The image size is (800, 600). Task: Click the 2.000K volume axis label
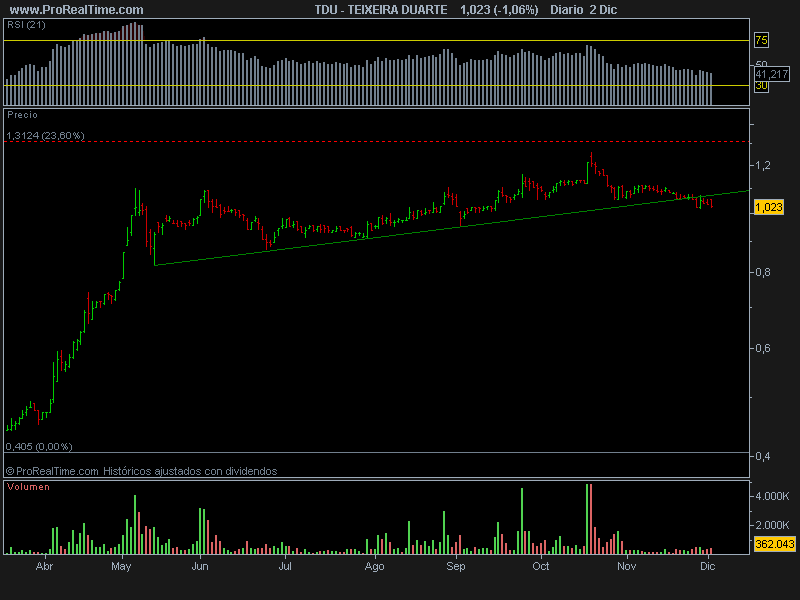[x=772, y=525]
